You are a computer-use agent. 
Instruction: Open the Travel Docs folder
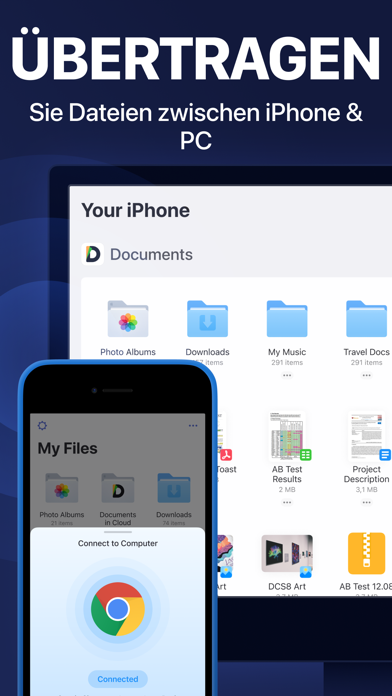366,319
